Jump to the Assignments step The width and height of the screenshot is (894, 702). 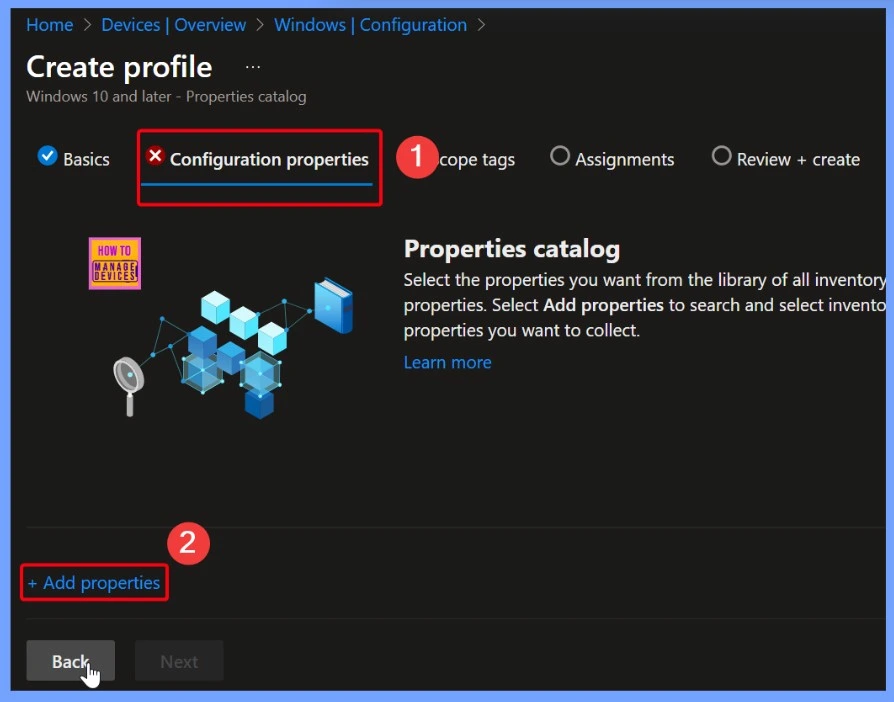point(612,159)
